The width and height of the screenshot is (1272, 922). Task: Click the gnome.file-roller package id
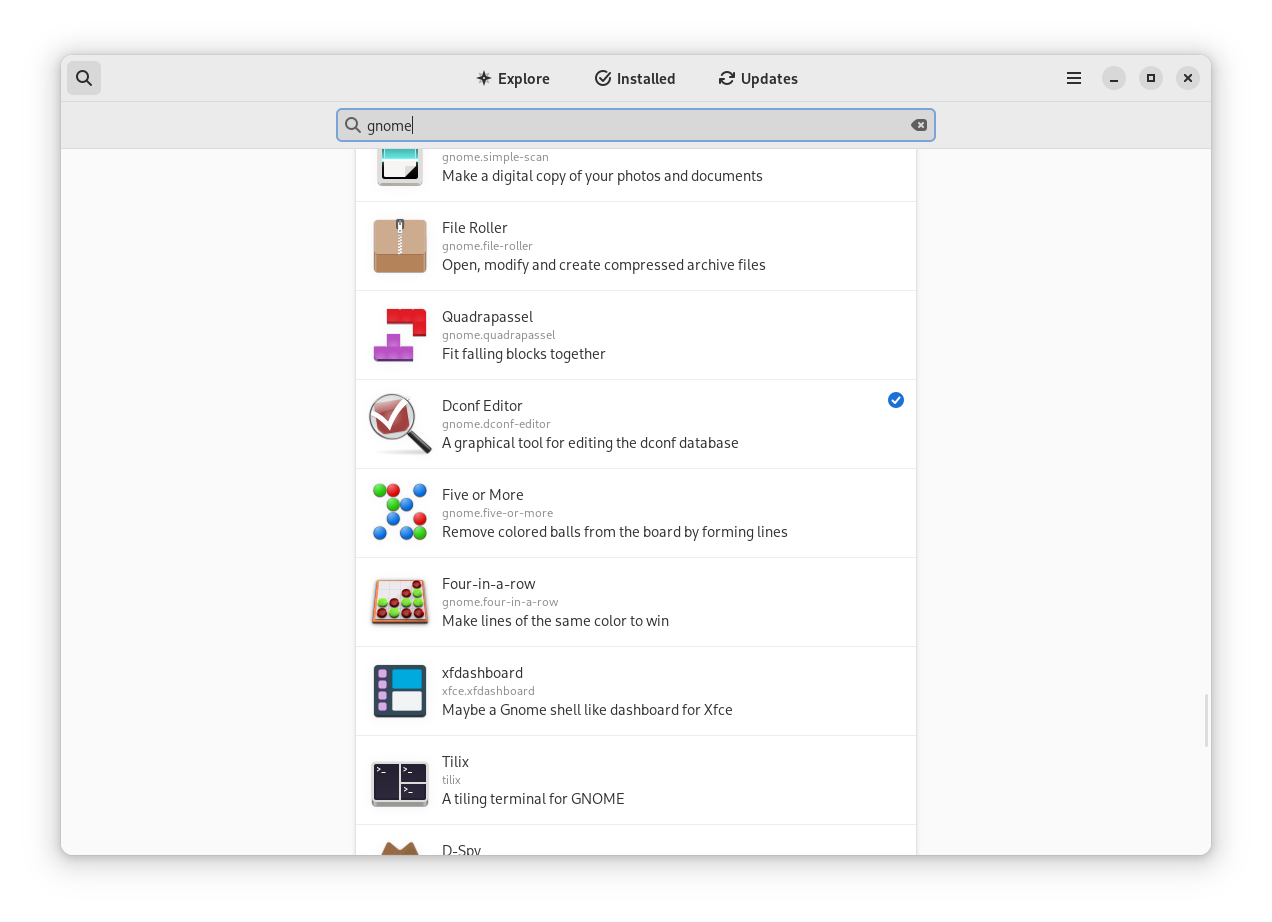coord(487,246)
